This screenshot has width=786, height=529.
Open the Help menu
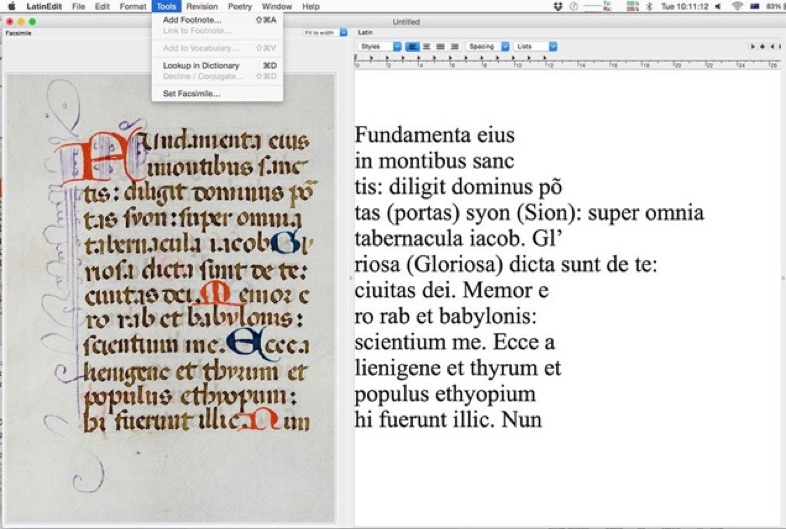311,7
